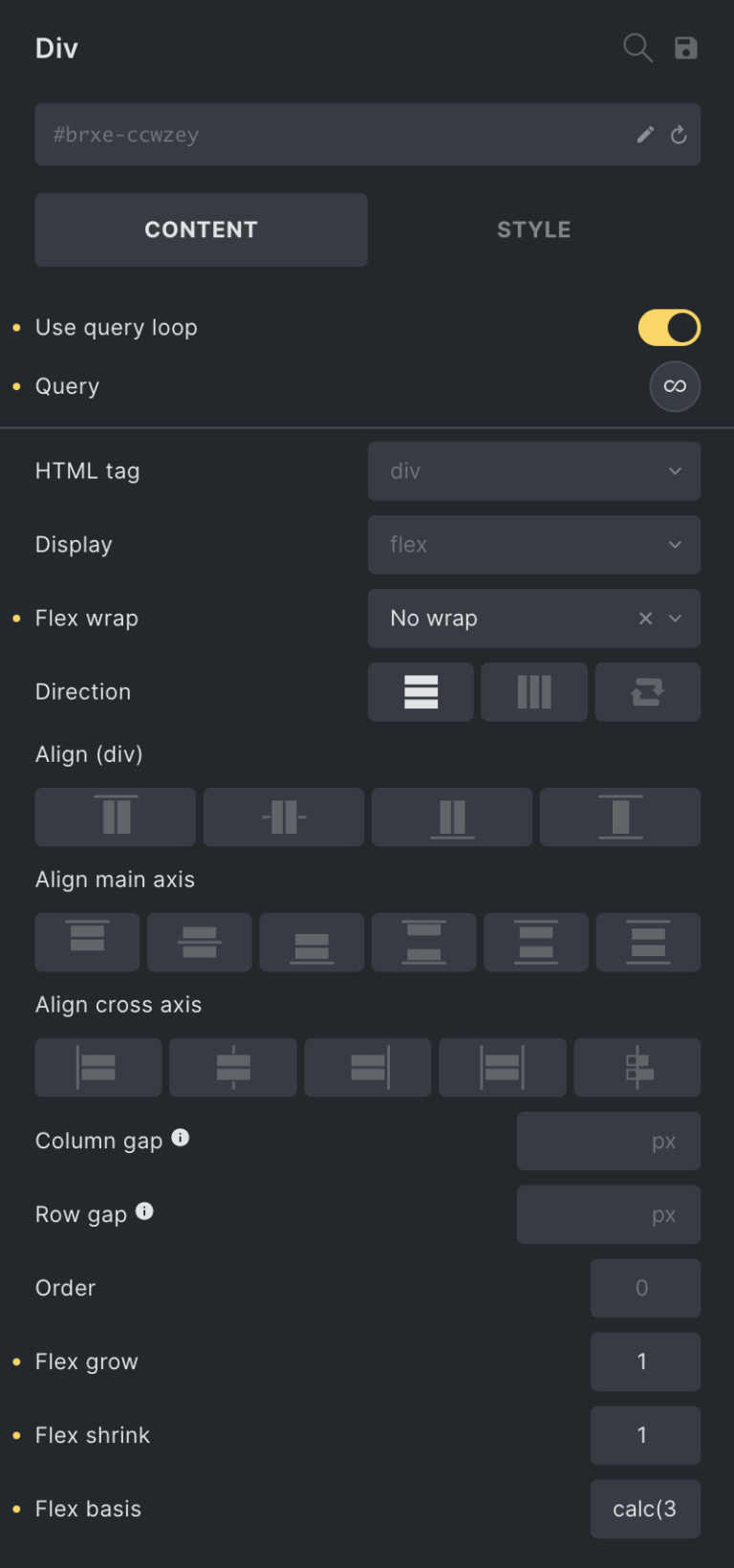Clear the No wrap selection with the x button

click(x=645, y=618)
